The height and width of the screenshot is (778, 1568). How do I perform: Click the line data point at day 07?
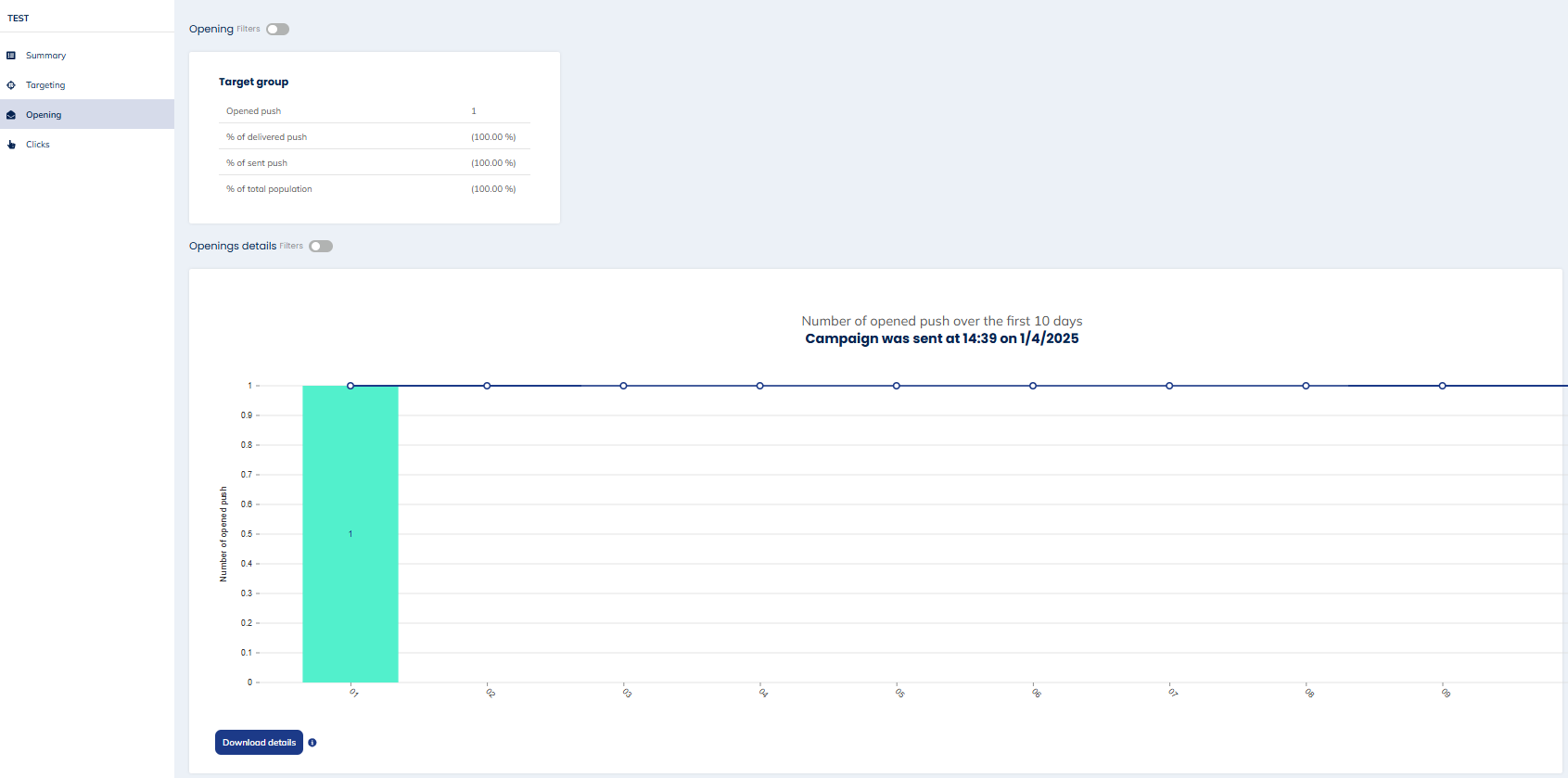point(1169,386)
